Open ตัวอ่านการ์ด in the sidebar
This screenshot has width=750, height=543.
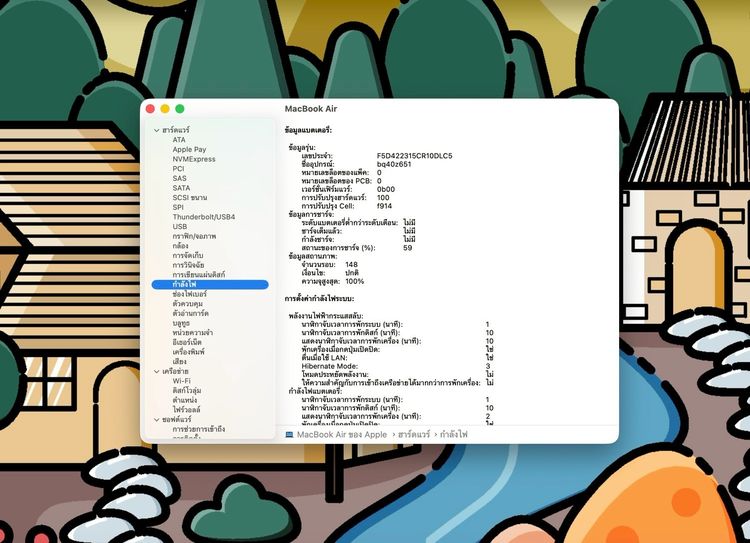click(x=190, y=313)
